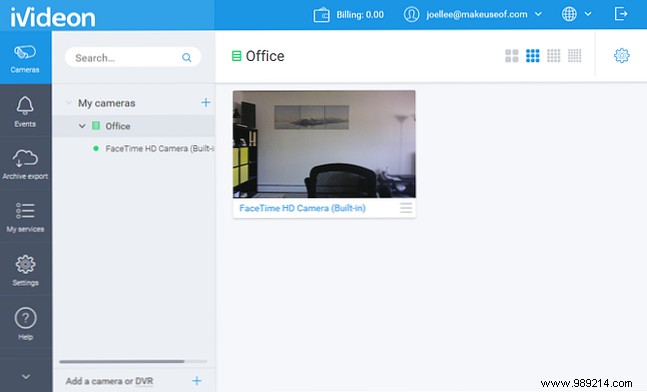The width and height of the screenshot is (647, 392).
Task: Click the iVideon logo
Action: [x=53, y=17]
